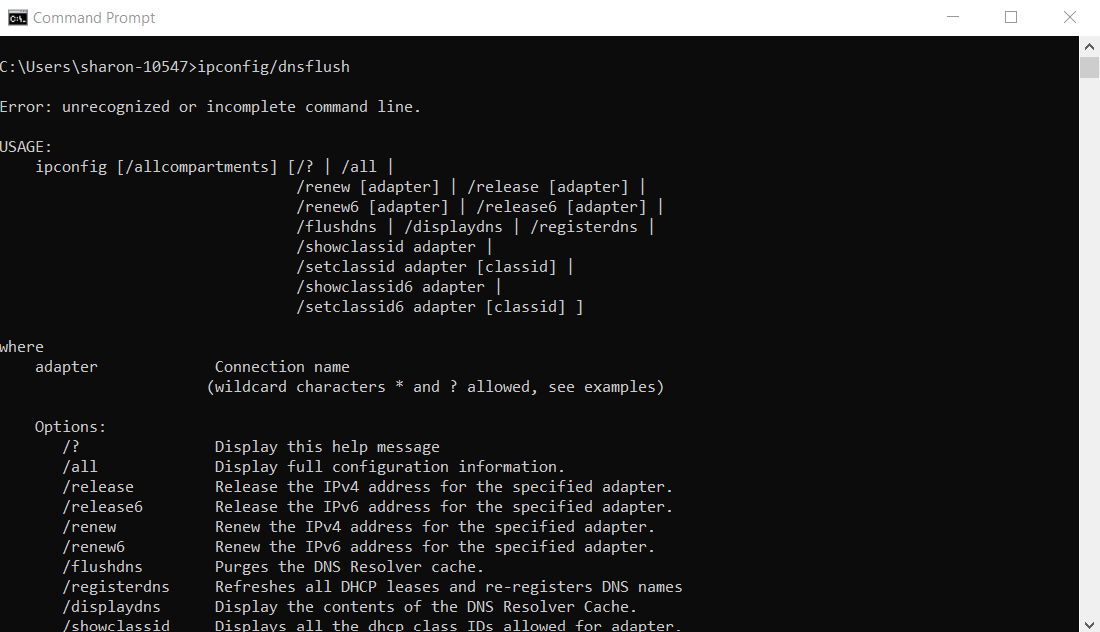
Task: Click /registerdns in the usage syntax
Action: [x=584, y=227]
